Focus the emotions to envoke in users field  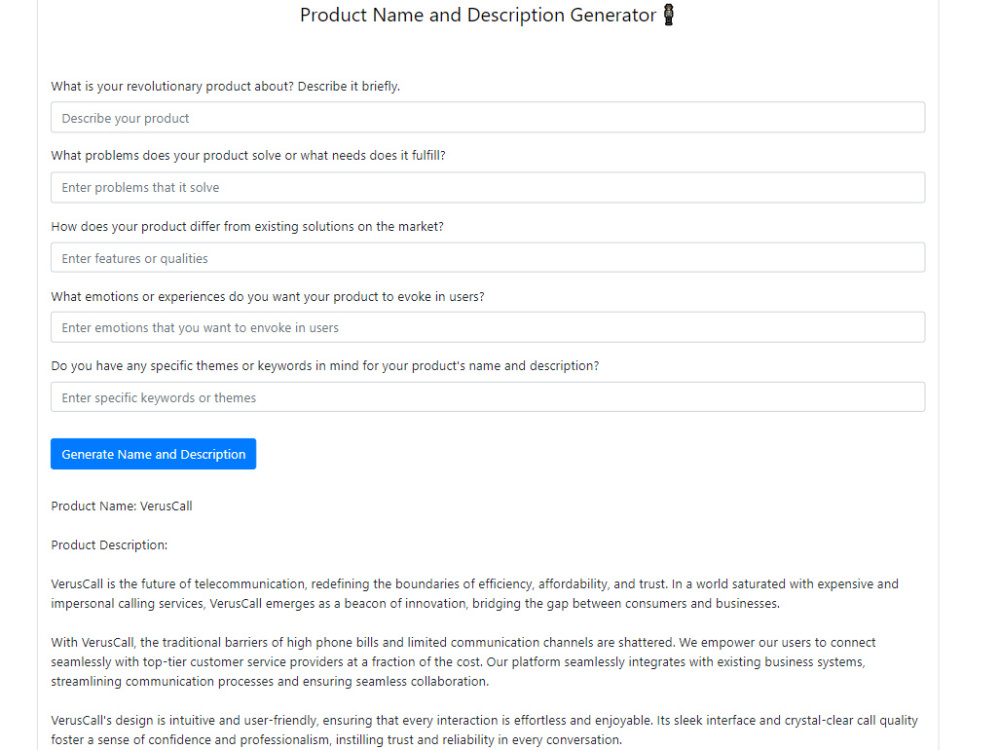[488, 327]
